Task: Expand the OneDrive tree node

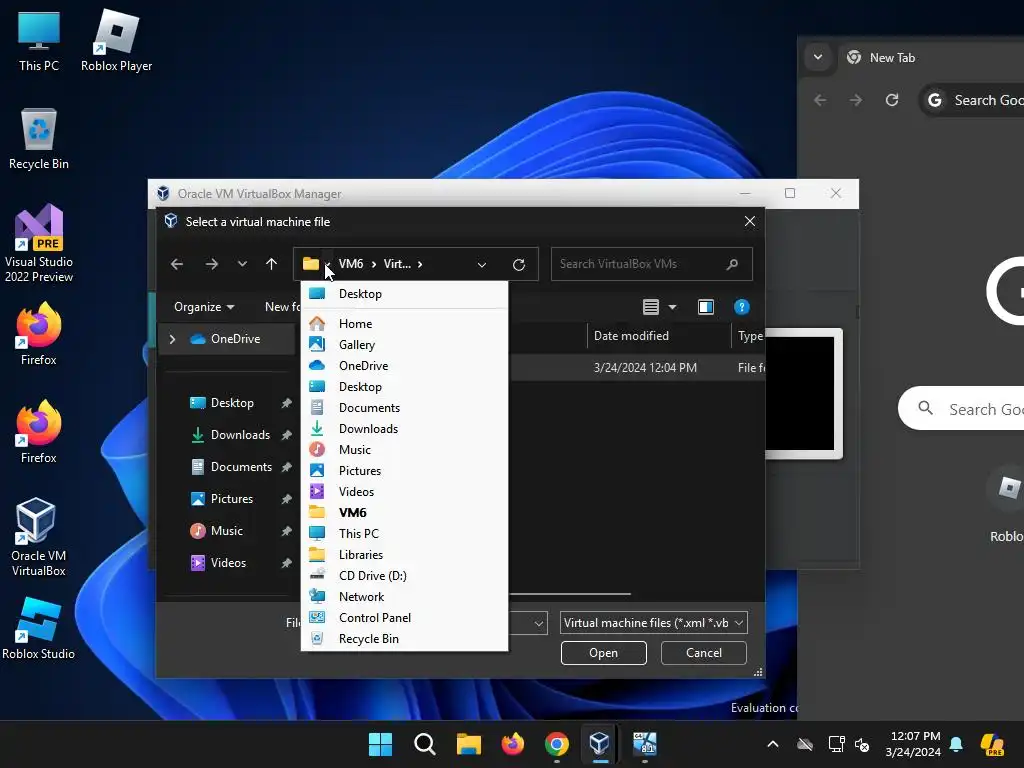Action: point(172,339)
